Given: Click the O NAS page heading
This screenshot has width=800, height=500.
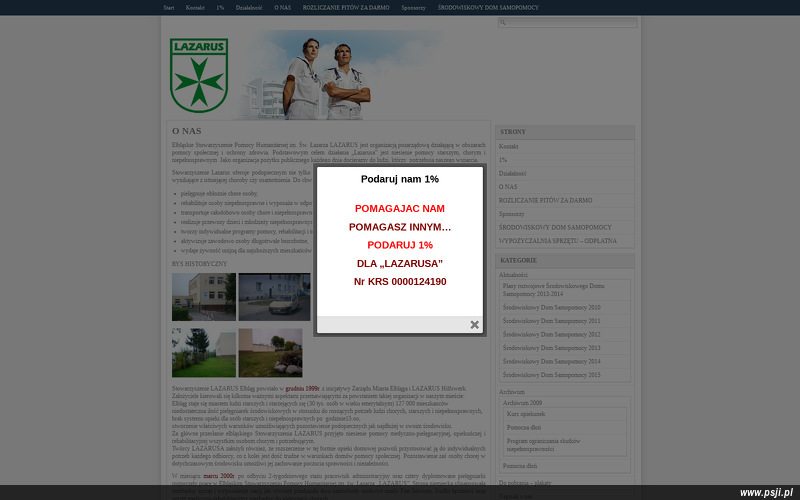Looking at the screenshot, I should point(187,131).
